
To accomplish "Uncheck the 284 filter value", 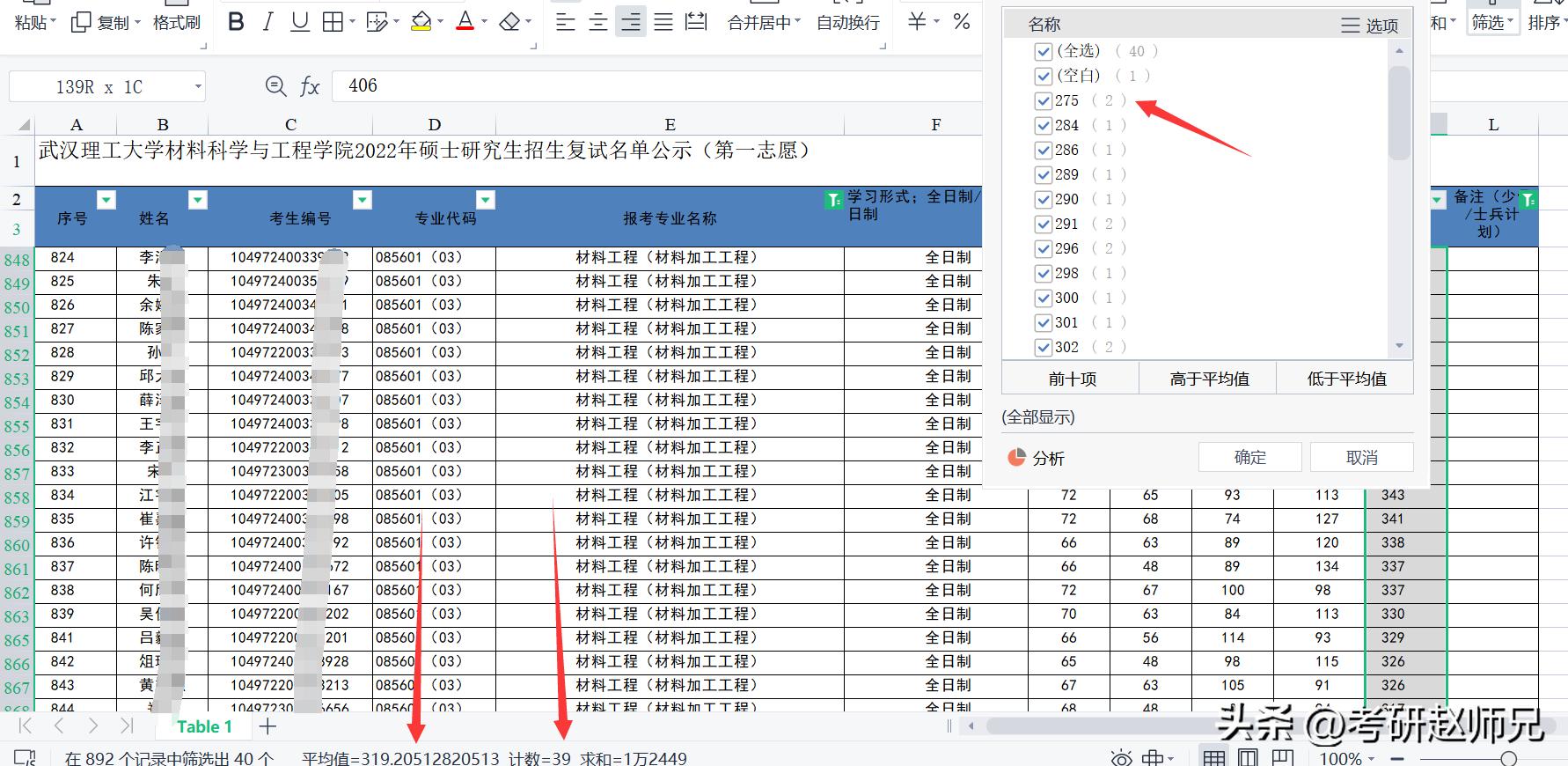I will tap(1044, 125).
